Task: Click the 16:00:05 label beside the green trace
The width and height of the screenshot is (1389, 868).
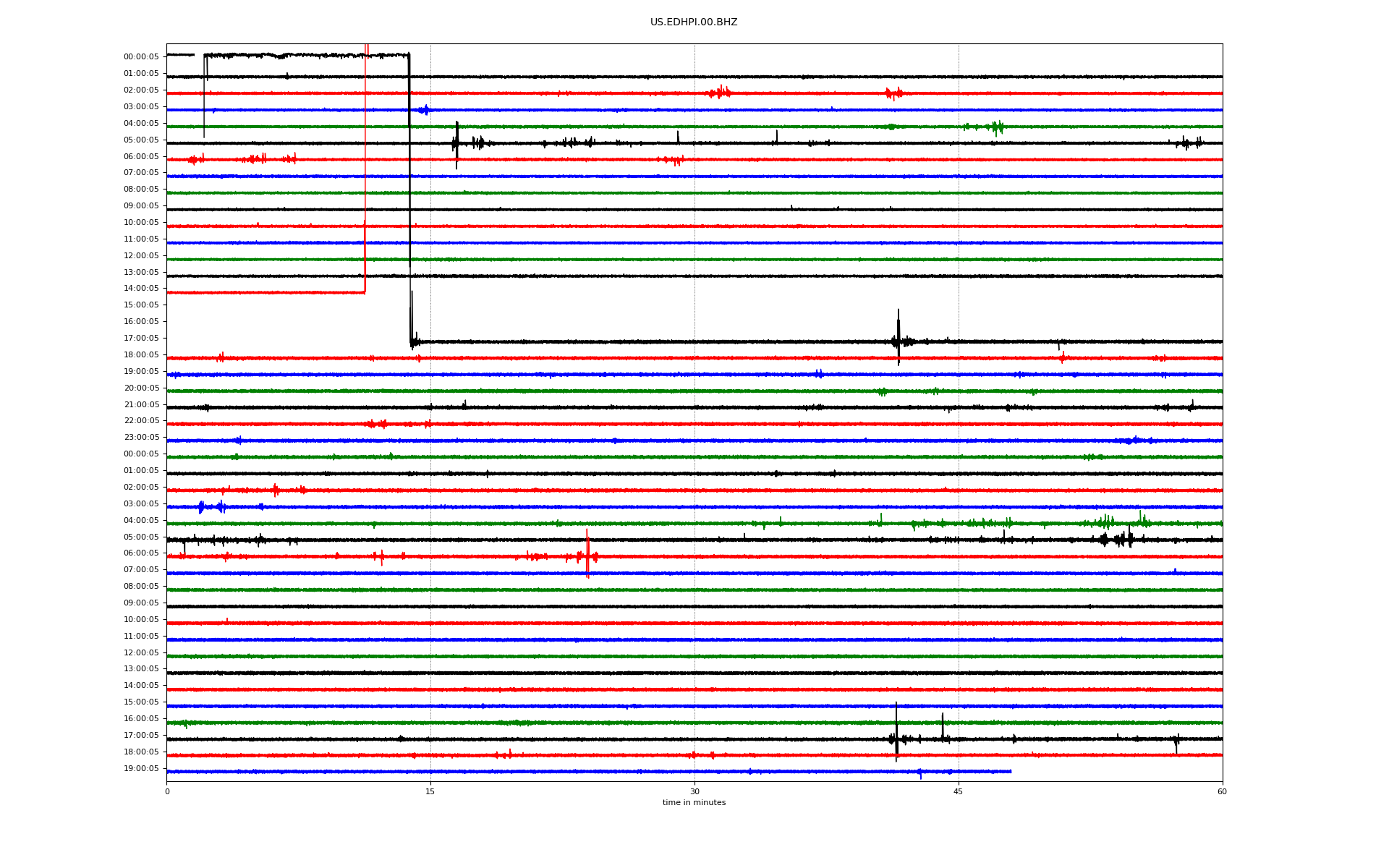Action: [141, 718]
